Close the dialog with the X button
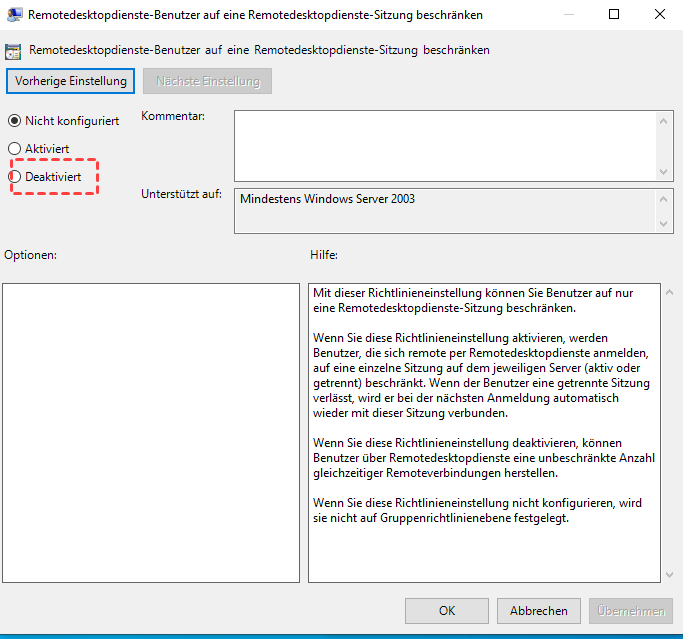Screen dimensions: 683x639 [x=660, y=15]
